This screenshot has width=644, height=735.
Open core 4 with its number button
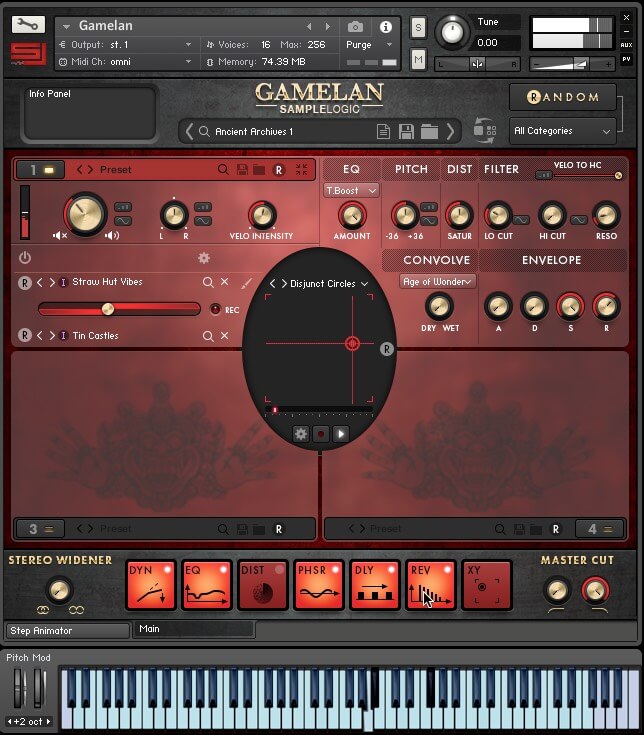pyautogui.click(x=599, y=529)
